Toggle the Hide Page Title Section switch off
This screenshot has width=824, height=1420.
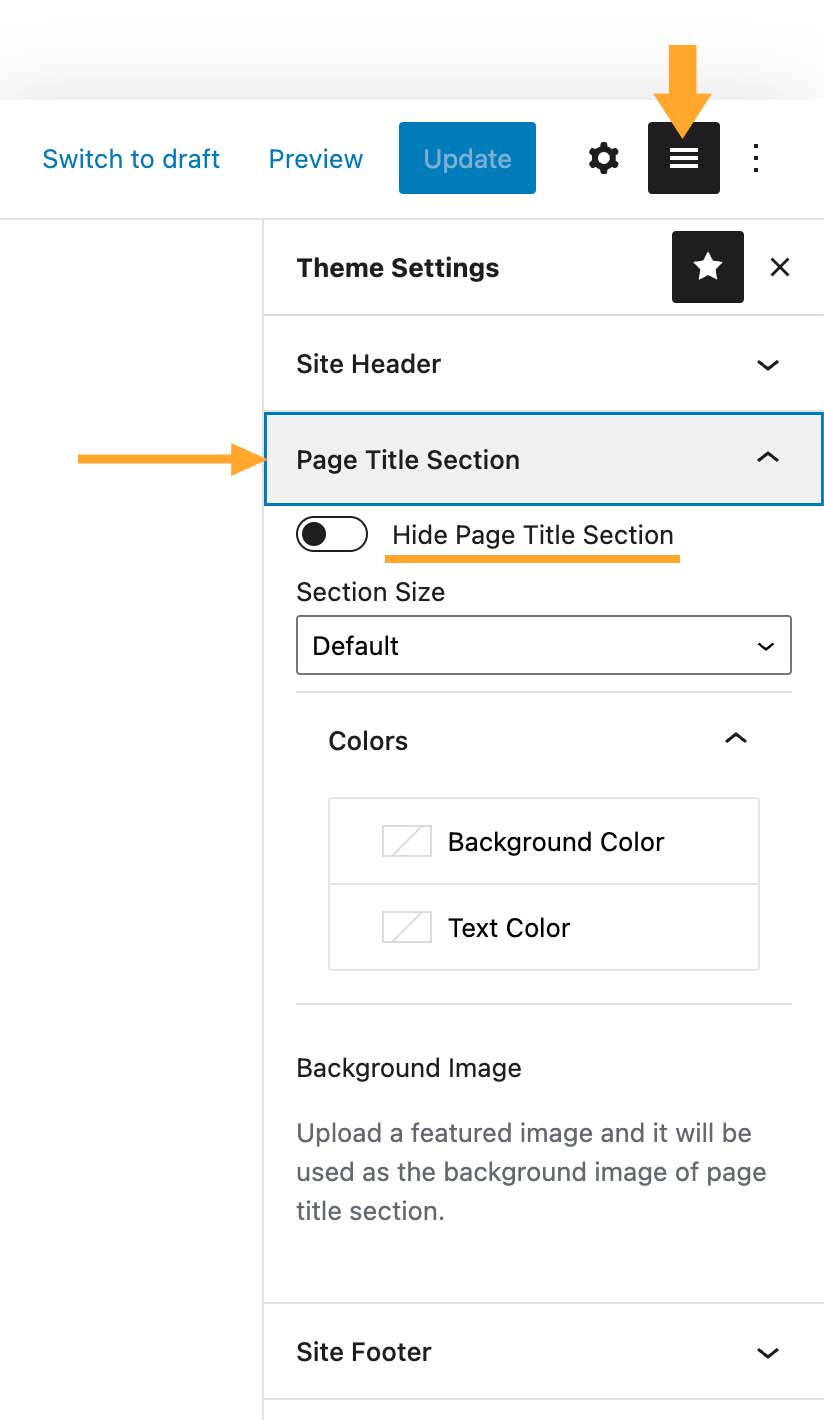click(x=332, y=534)
